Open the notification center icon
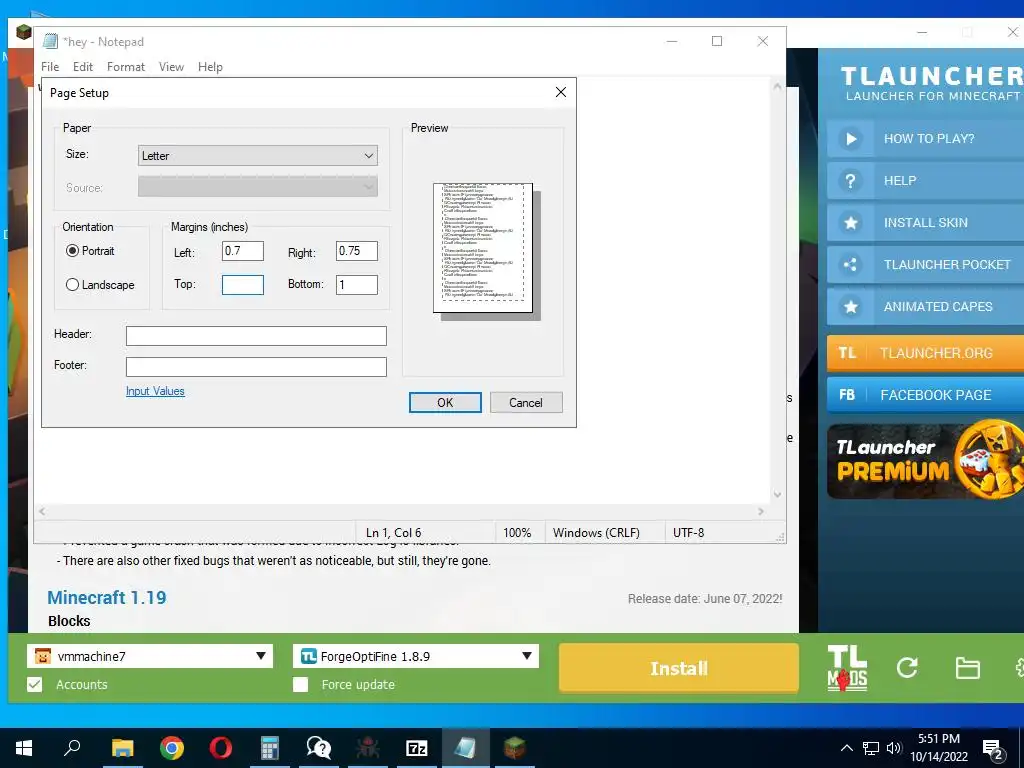This screenshot has height=768, width=1024. click(993, 748)
